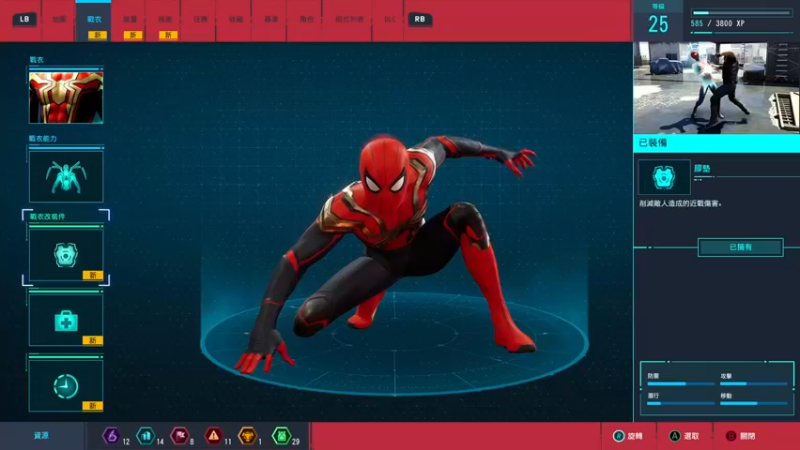Open the 招式列表 (Moves List) tab
Screen dimensions: 800x450
pos(349,19)
